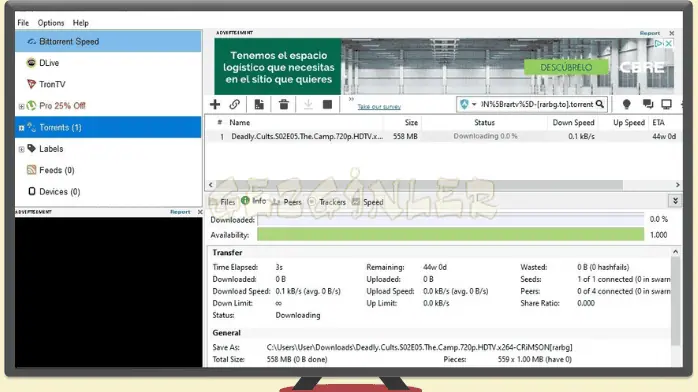Click the search magnifier icon
This screenshot has width=698, height=392.
pos(600,104)
